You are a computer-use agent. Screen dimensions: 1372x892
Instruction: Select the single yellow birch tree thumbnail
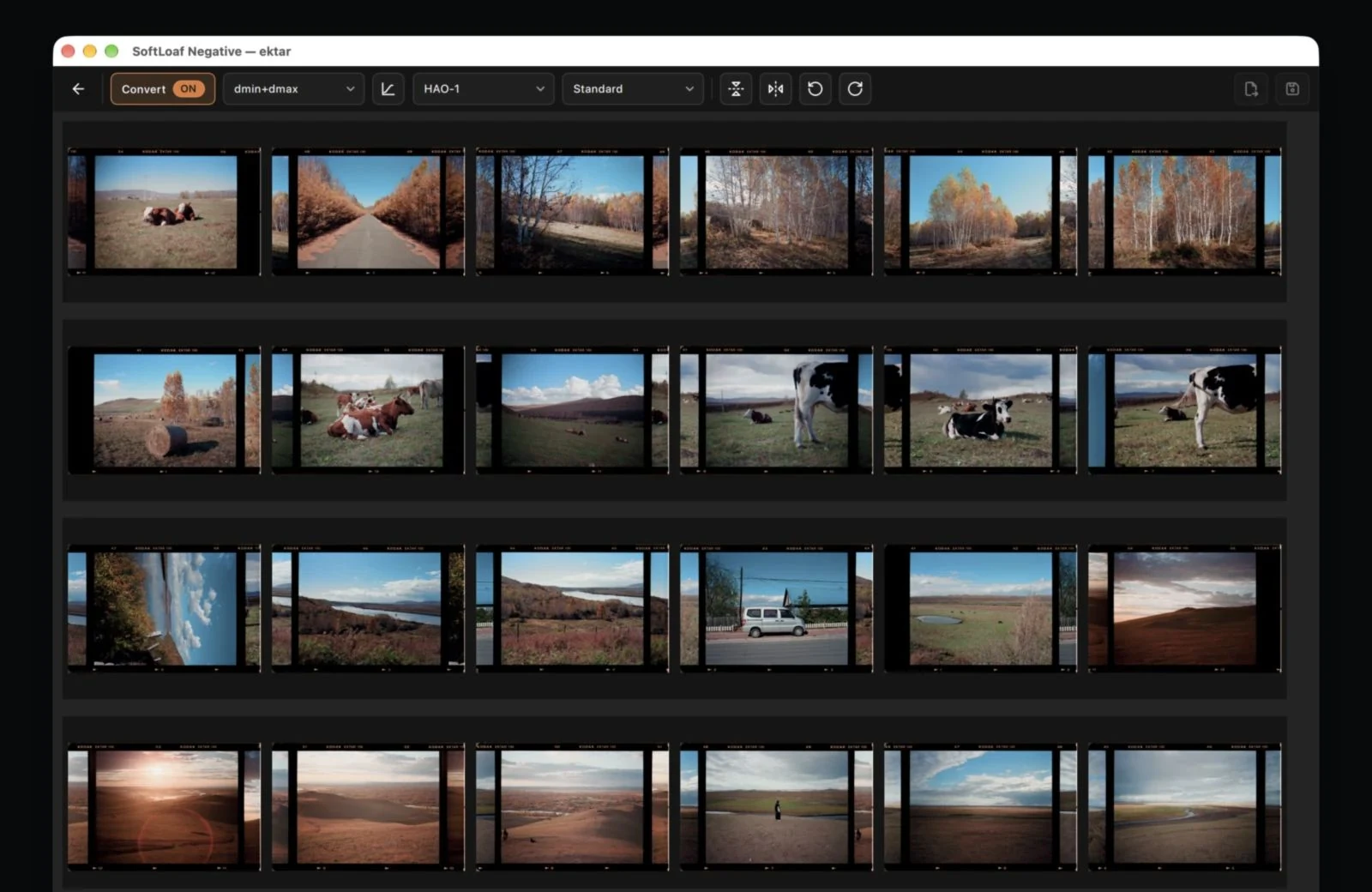coord(980,212)
